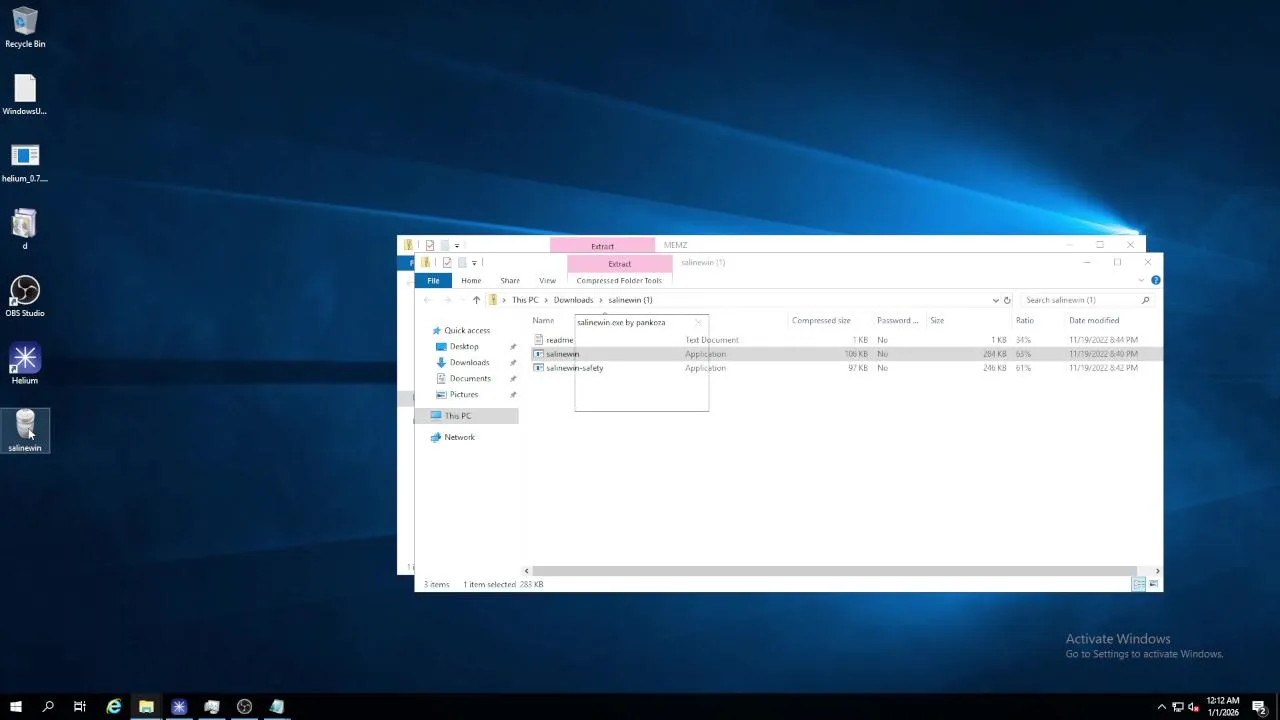Select the WindowsU... file on the desktop
Image resolution: width=1280 pixels, height=720 pixels.
click(25, 95)
